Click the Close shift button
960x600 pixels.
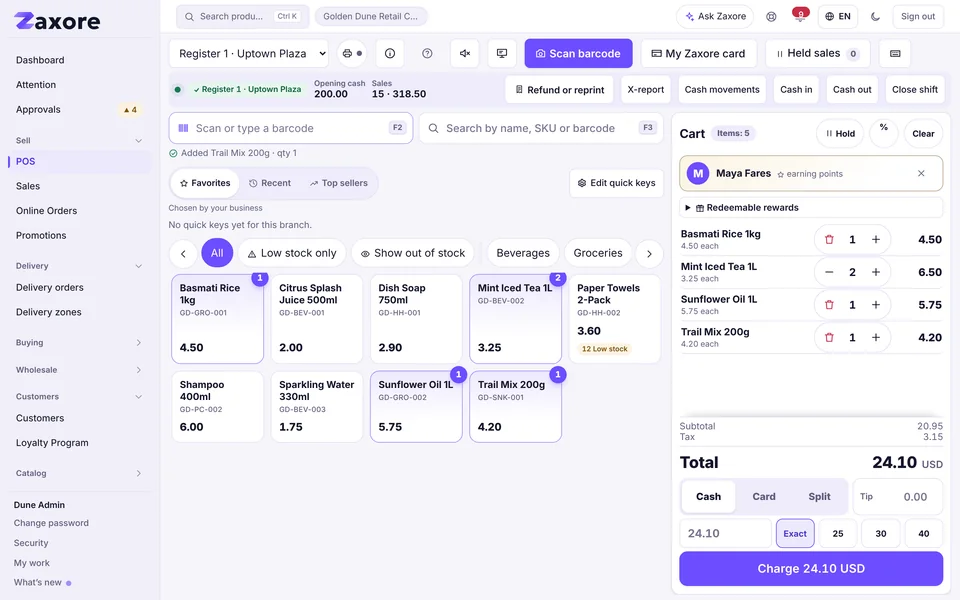coord(915,89)
